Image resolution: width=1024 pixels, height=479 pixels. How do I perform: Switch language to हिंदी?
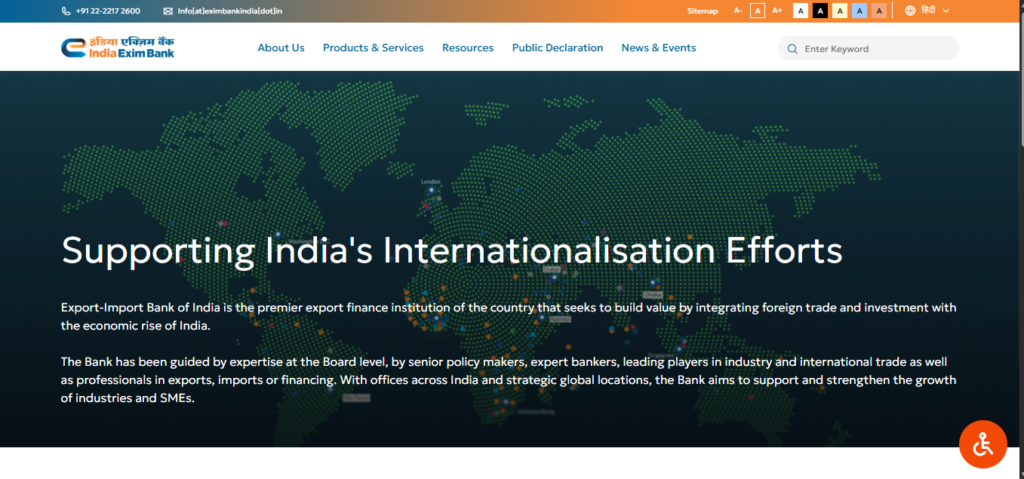pos(928,10)
